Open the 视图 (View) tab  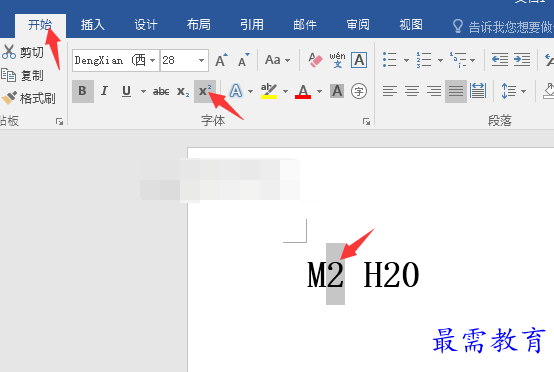pos(411,25)
